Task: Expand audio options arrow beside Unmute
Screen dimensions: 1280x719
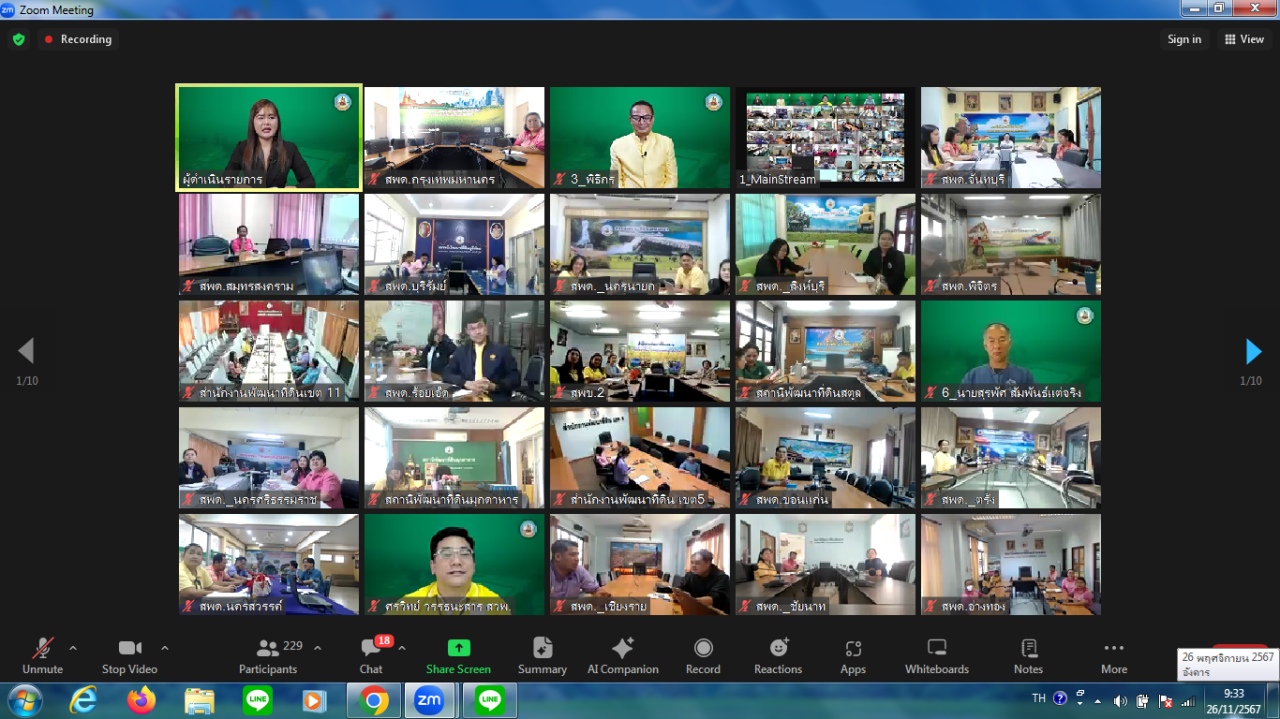Action: pyautogui.click(x=73, y=648)
